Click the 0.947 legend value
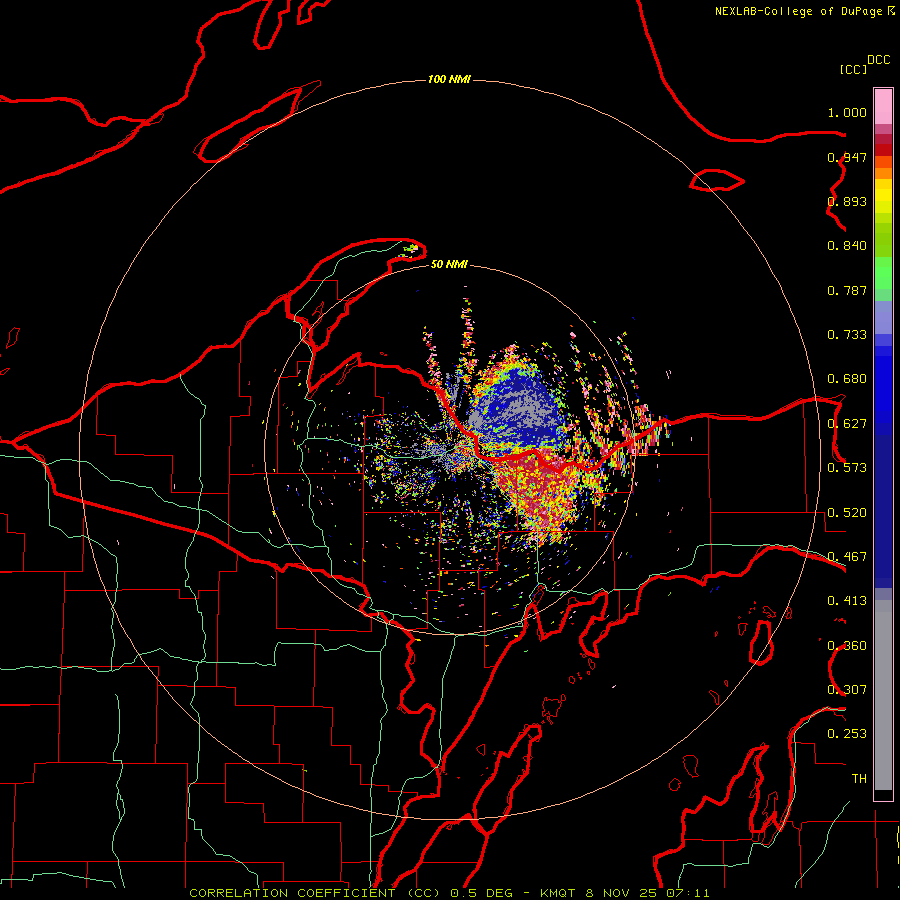The width and height of the screenshot is (900, 900). point(847,157)
